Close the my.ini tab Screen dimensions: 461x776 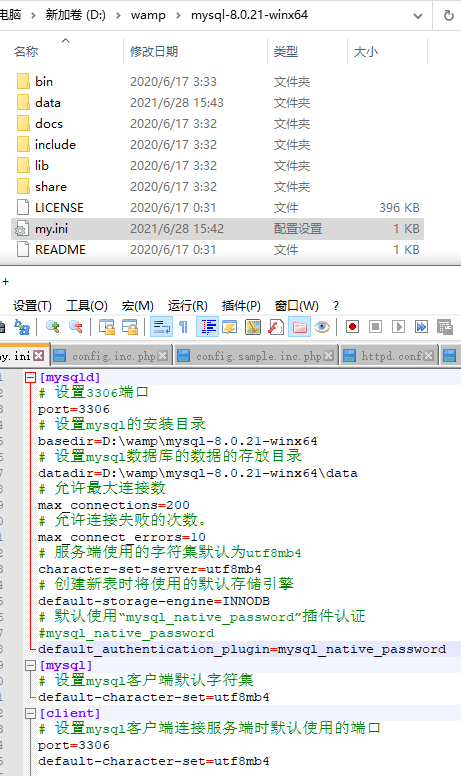click(x=39, y=356)
